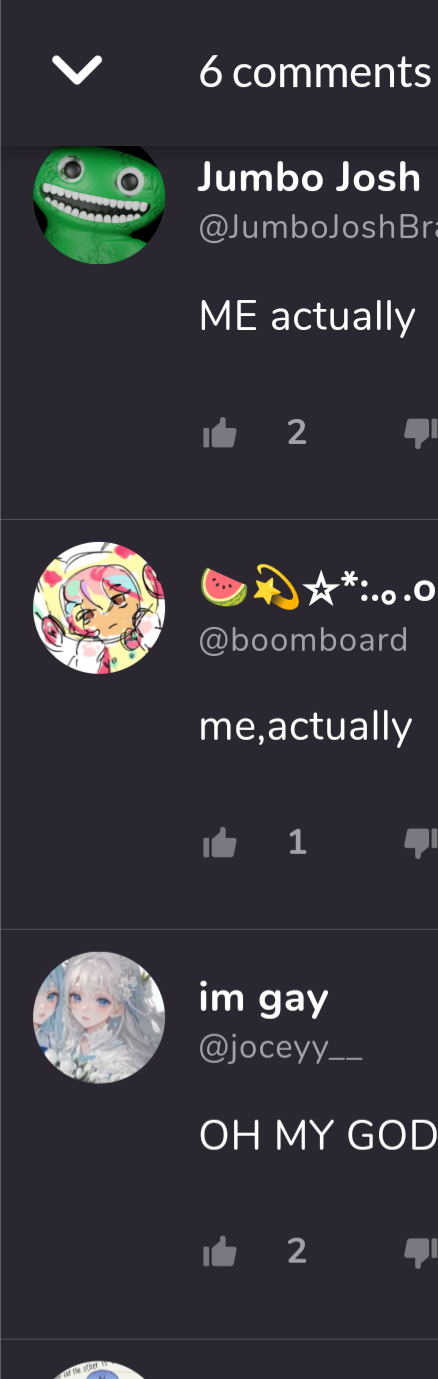Visit the @JumboJoshBr handle link
The image size is (438, 1379).
318,229
